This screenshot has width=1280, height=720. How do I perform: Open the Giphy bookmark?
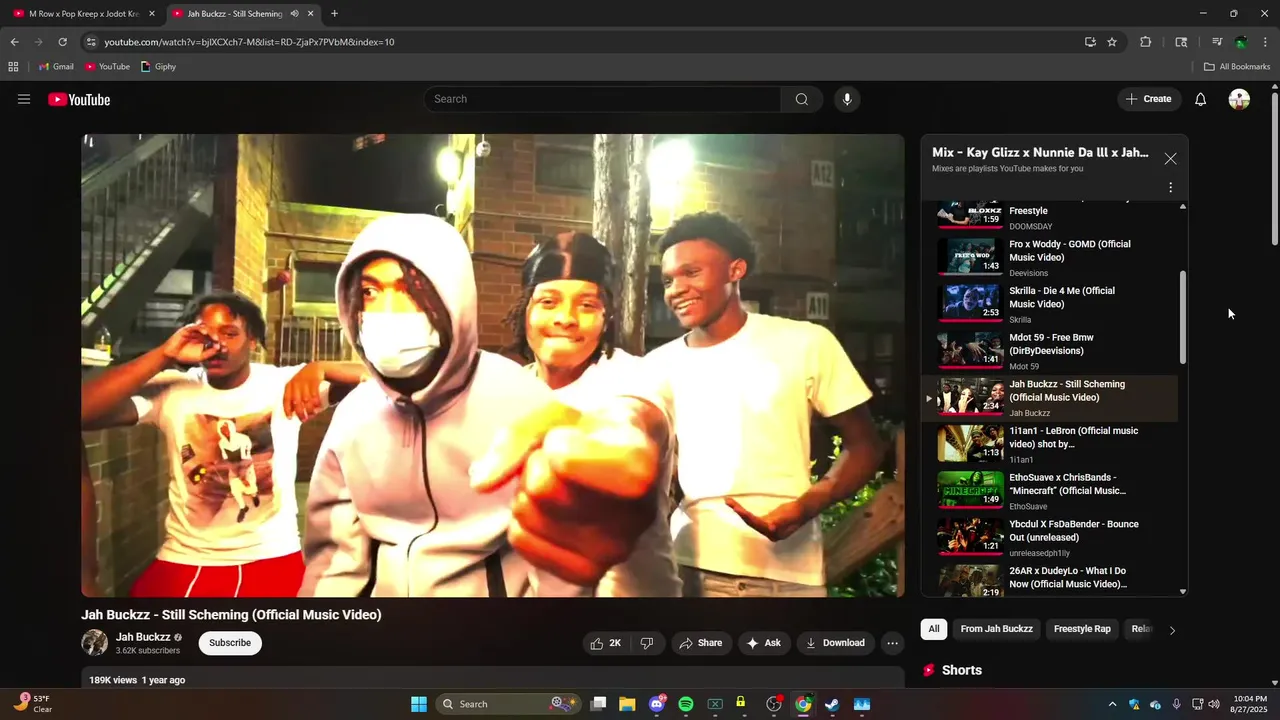click(x=159, y=67)
